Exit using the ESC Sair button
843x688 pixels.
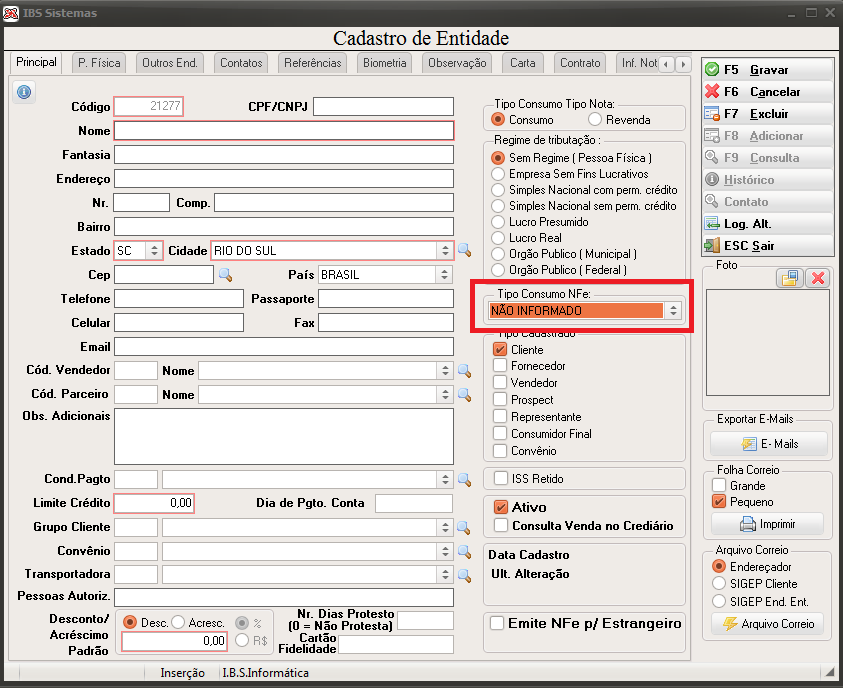[x=768, y=246]
